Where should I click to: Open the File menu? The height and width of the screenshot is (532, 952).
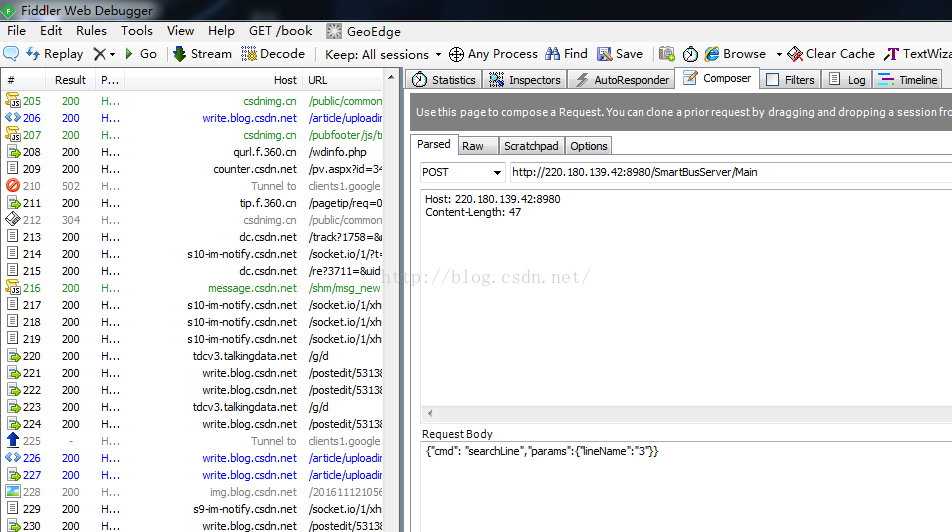tap(16, 31)
